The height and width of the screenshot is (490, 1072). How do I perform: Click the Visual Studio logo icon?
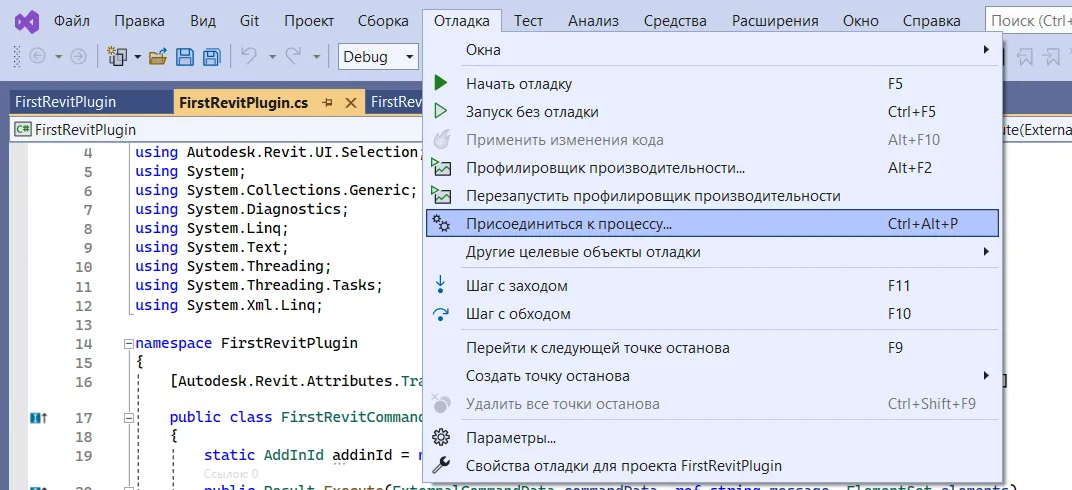(27, 21)
